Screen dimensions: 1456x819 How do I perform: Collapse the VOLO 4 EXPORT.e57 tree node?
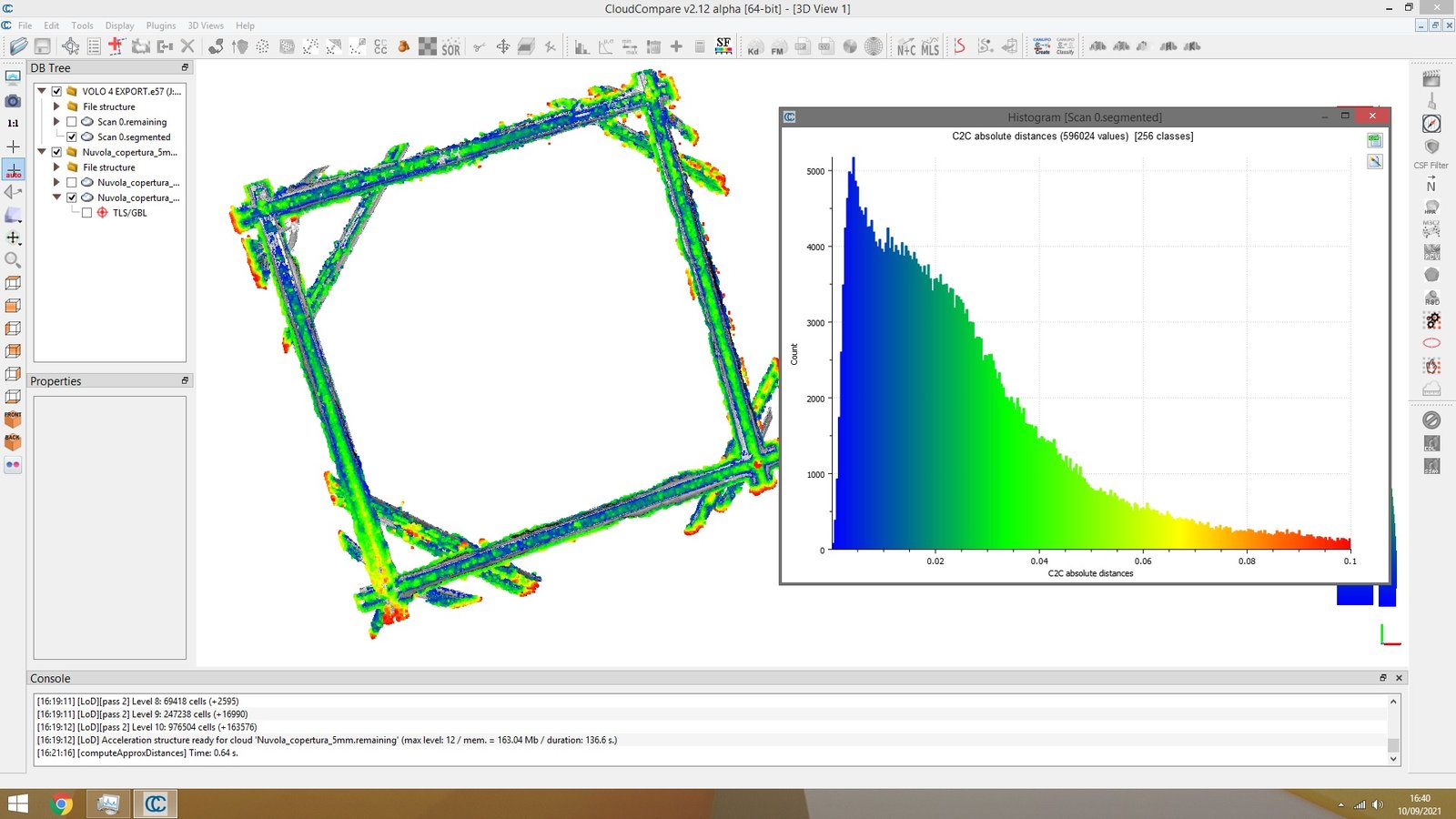(x=42, y=91)
